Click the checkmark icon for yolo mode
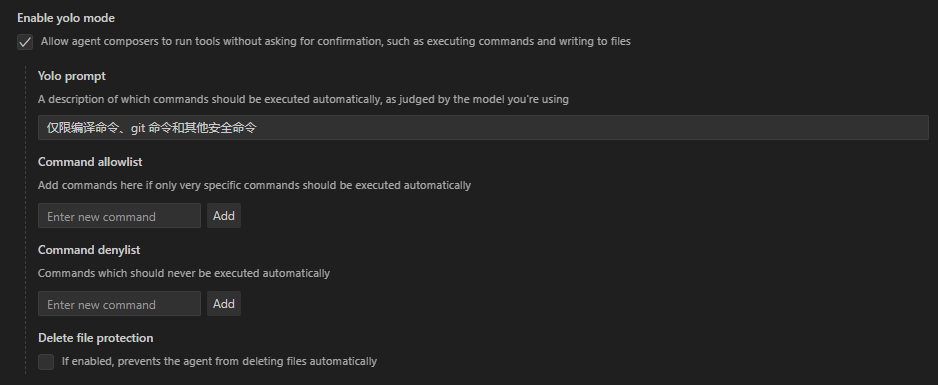 click(x=25, y=42)
